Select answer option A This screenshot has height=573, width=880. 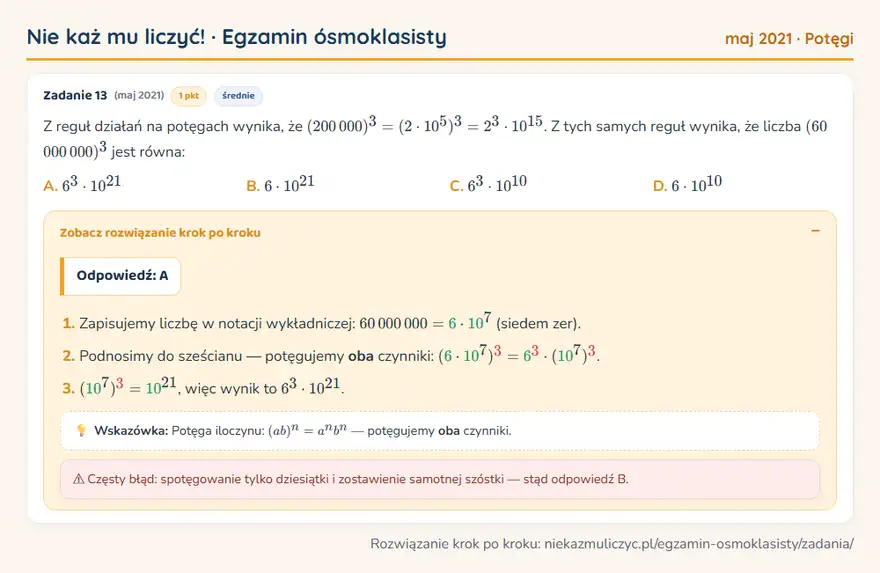[x=82, y=184]
